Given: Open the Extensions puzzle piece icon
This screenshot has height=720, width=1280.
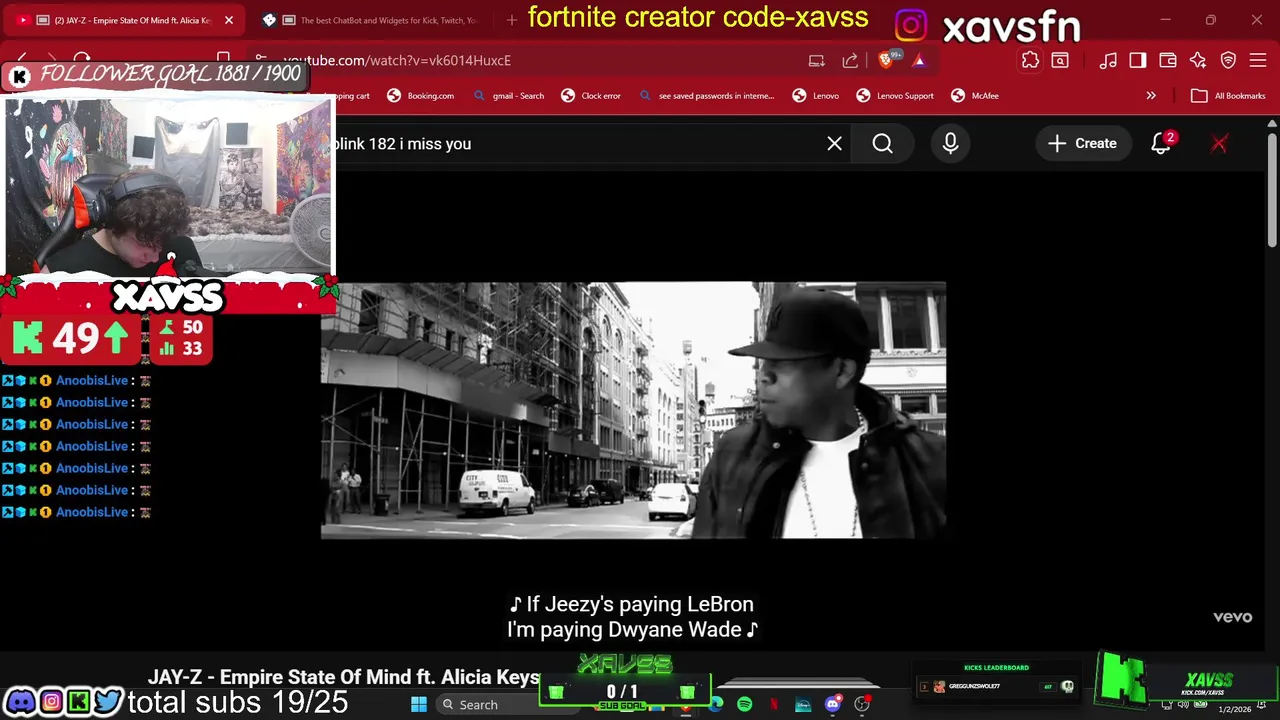Looking at the screenshot, I should click(x=1030, y=60).
